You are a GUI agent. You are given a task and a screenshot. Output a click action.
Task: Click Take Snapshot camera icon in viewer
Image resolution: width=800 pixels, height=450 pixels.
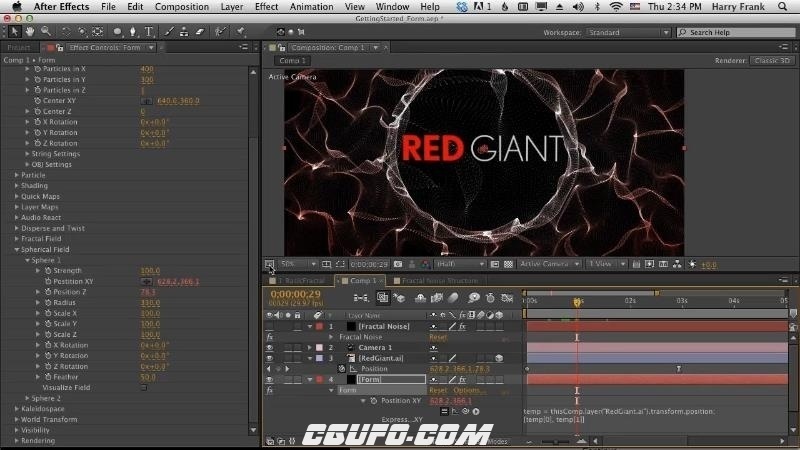tap(398, 264)
